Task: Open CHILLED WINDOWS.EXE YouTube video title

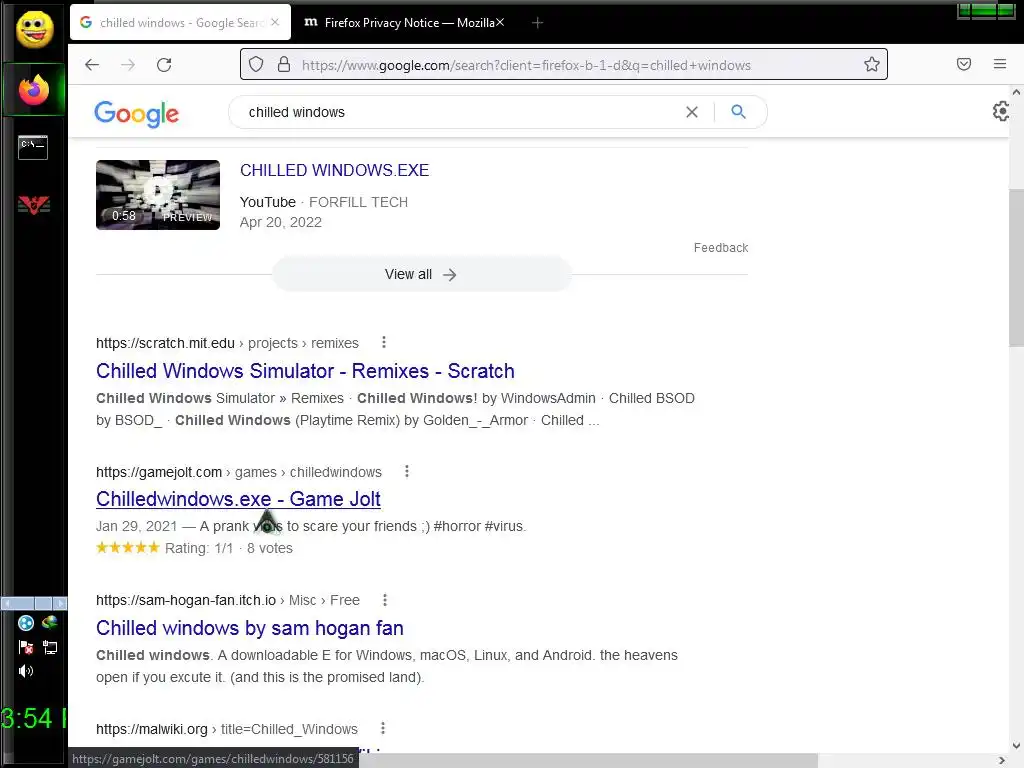Action: 334,170
